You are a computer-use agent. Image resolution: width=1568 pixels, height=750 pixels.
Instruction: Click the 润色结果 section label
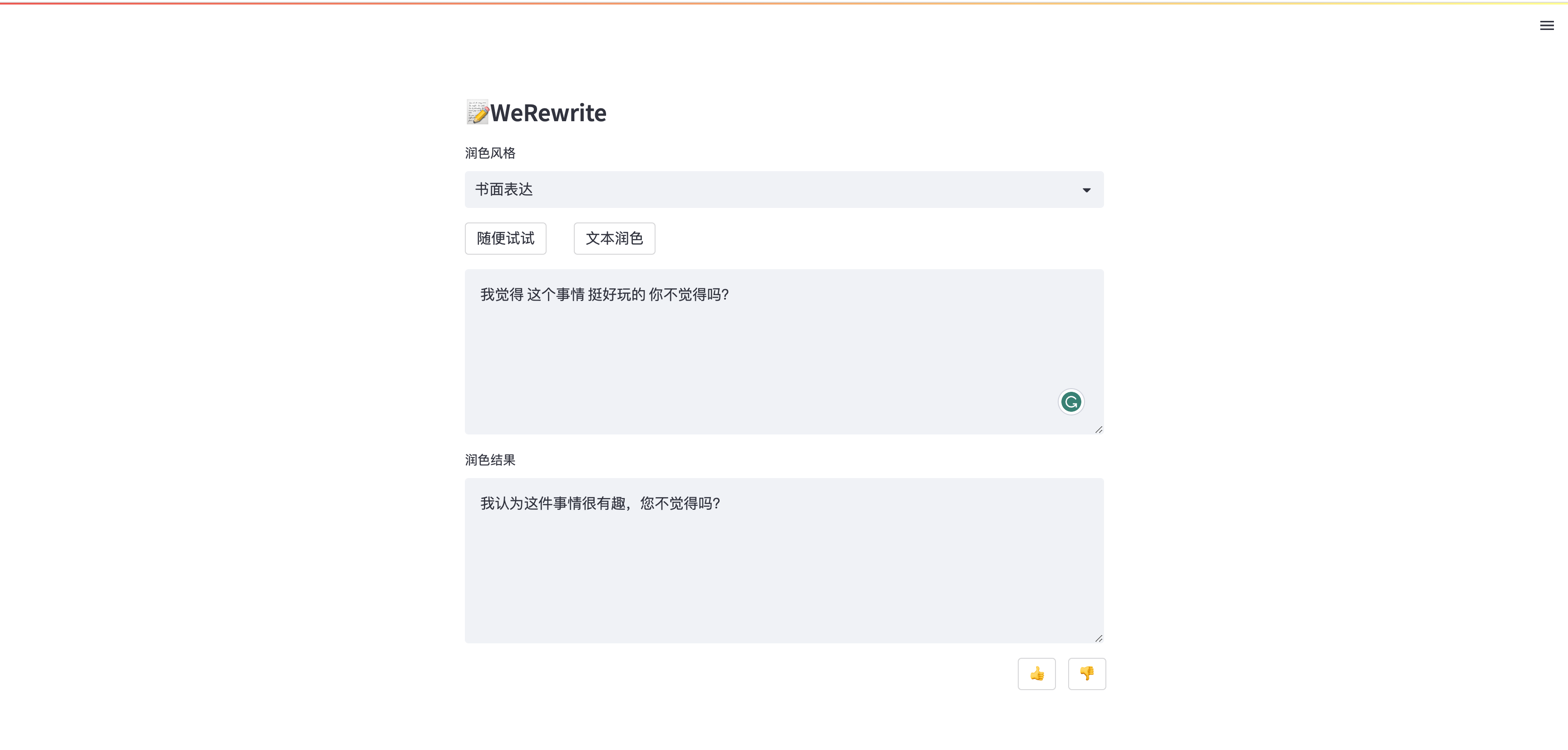(x=489, y=460)
